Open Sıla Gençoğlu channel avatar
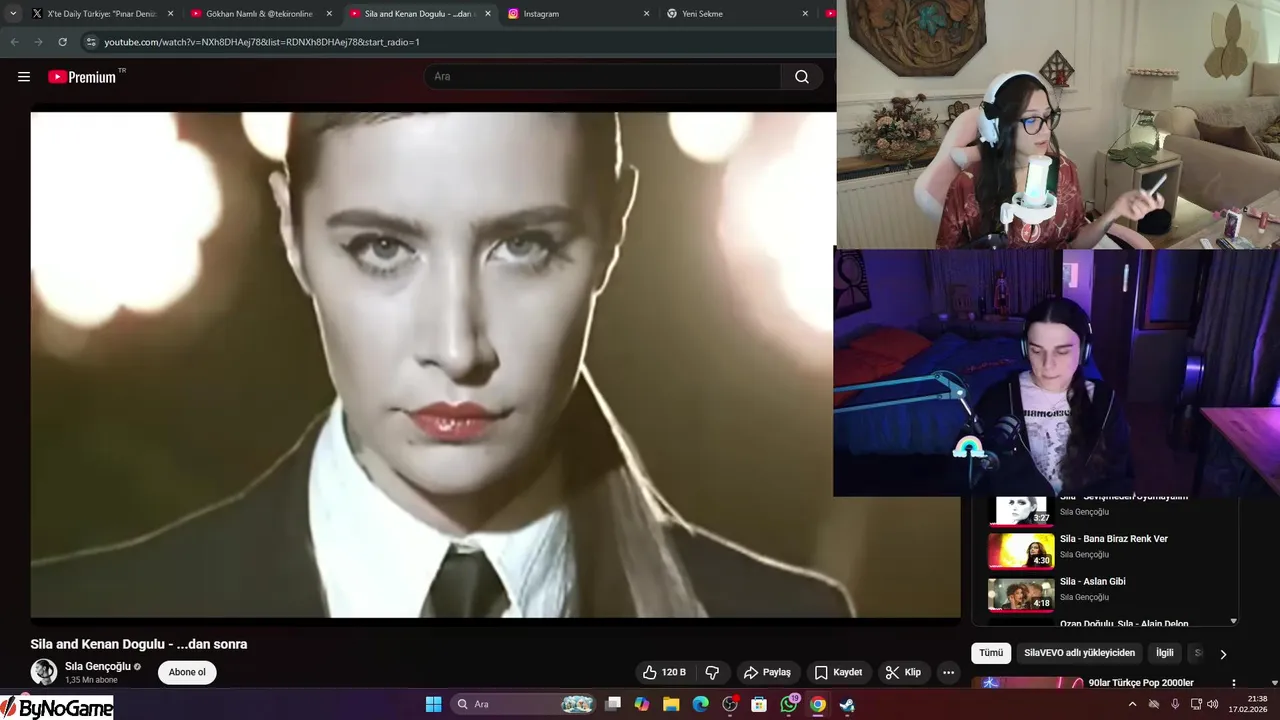Screen dimensions: 1280x720 click(x=44, y=672)
